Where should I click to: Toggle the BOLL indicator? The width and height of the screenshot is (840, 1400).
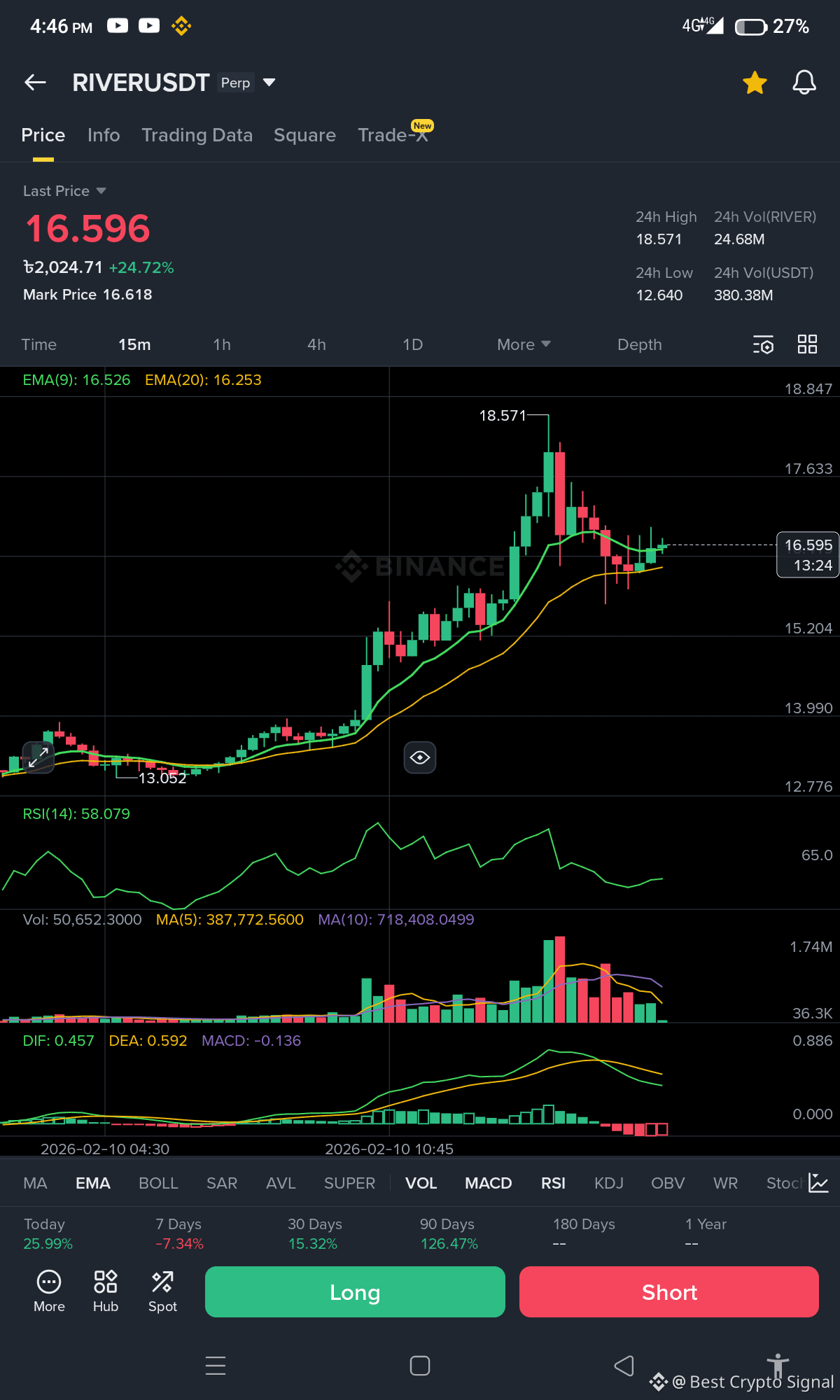click(x=158, y=1183)
